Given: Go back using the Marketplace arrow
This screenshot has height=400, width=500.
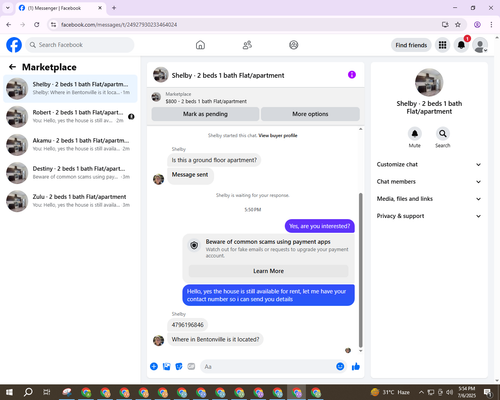Looking at the screenshot, I should [x=12, y=67].
